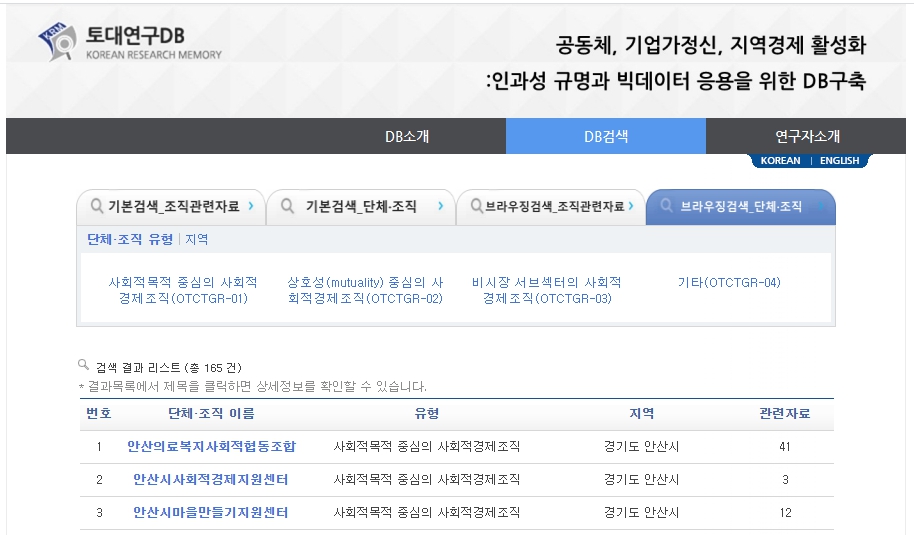
Task: Filter by 기타(OTCTGR-04) category
Action: 728,283
